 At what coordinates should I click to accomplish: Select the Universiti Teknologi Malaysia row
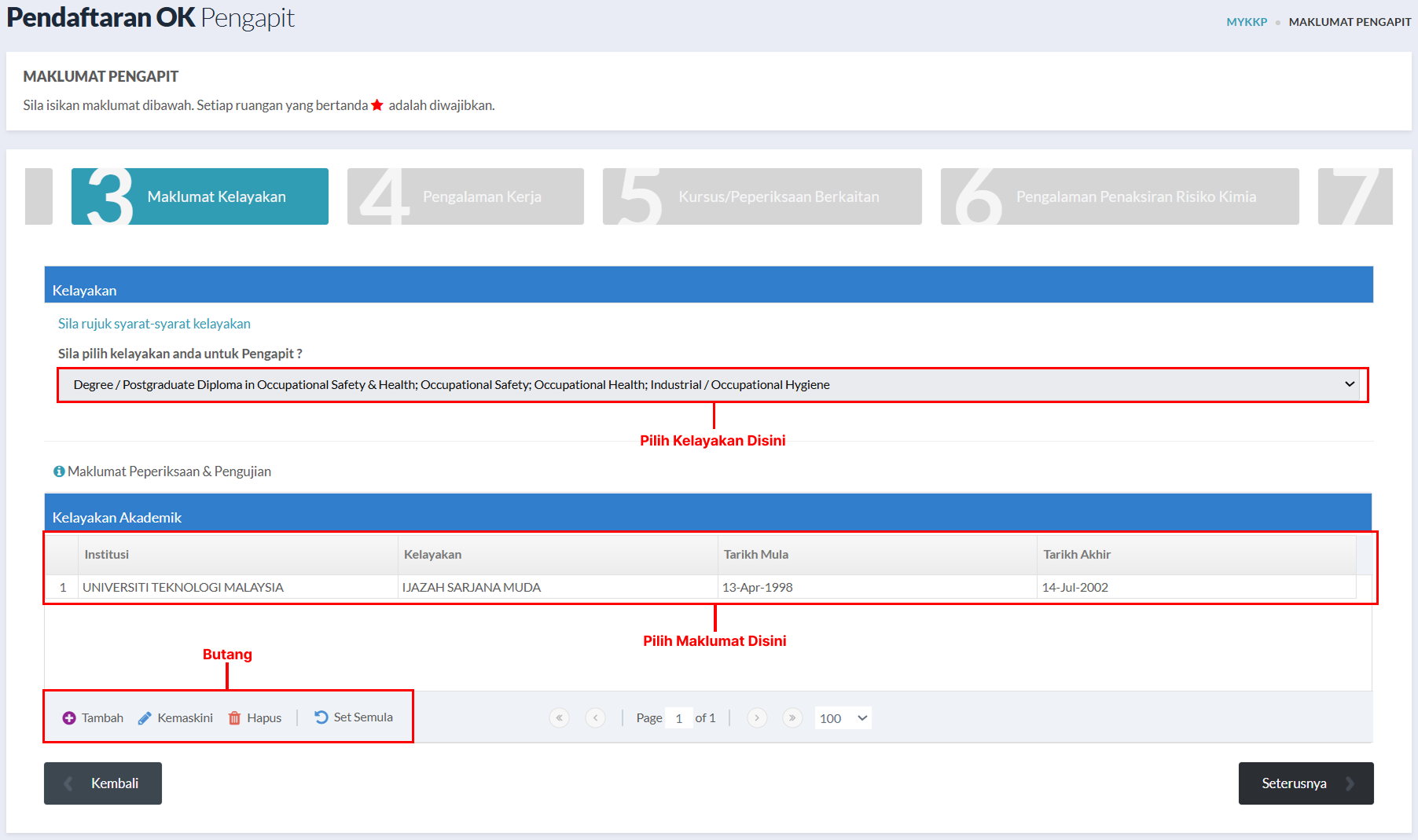coord(707,587)
